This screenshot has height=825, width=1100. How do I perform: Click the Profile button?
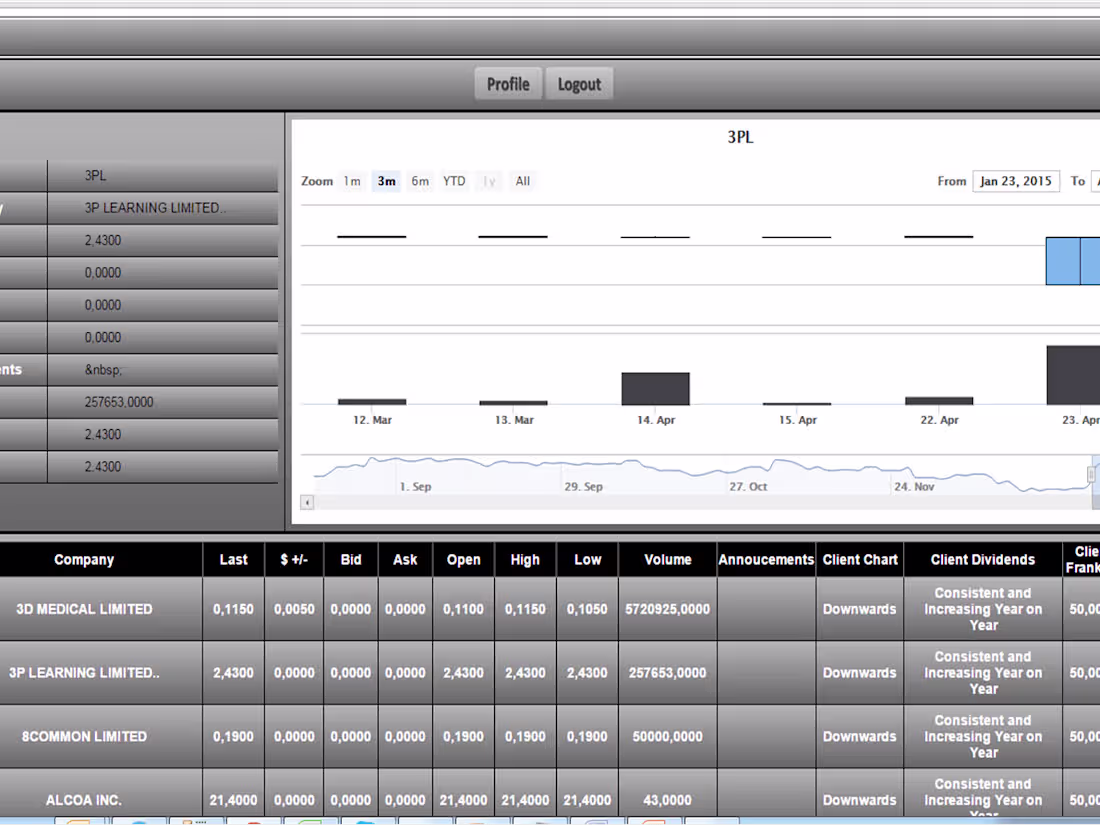(508, 84)
